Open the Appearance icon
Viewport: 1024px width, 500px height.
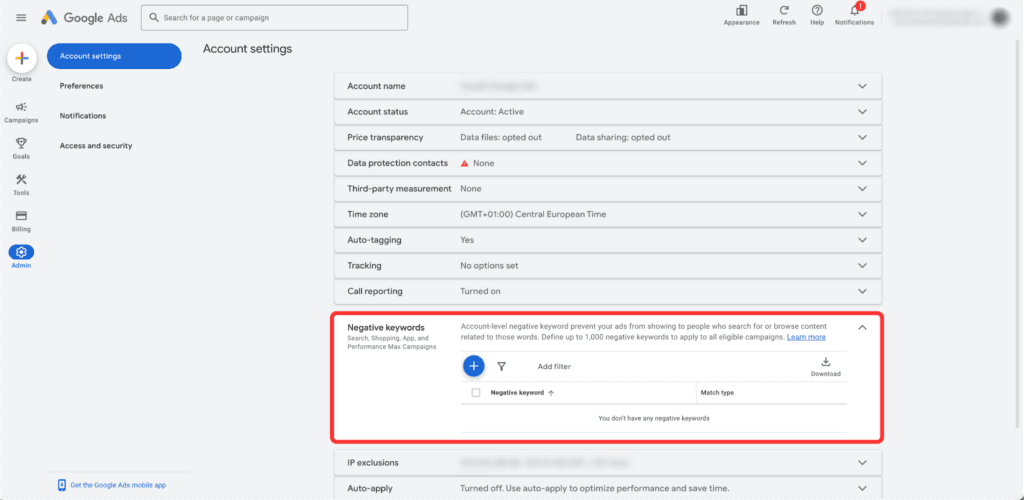(x=741, y=11)
